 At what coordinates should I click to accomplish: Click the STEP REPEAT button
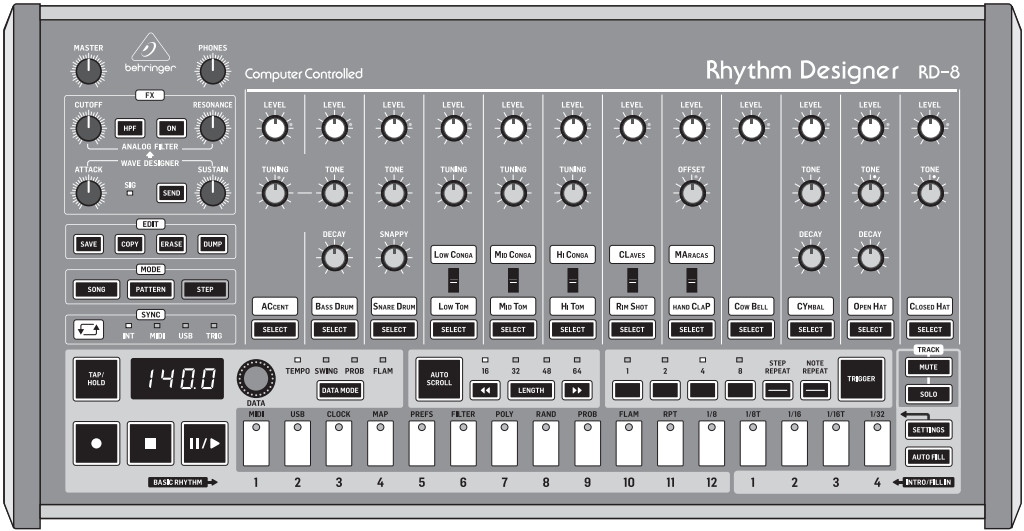(x=777, y=391)
